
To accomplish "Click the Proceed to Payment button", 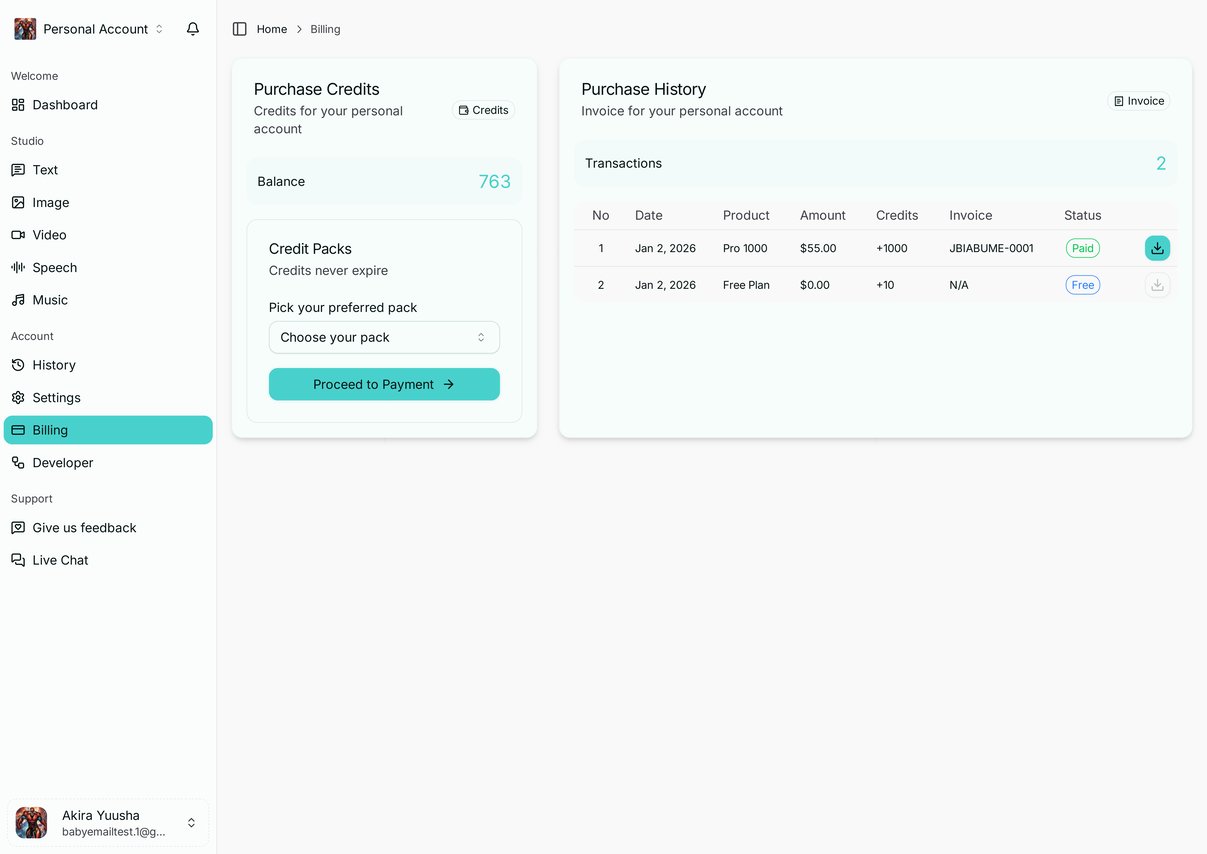I will 384,384.
